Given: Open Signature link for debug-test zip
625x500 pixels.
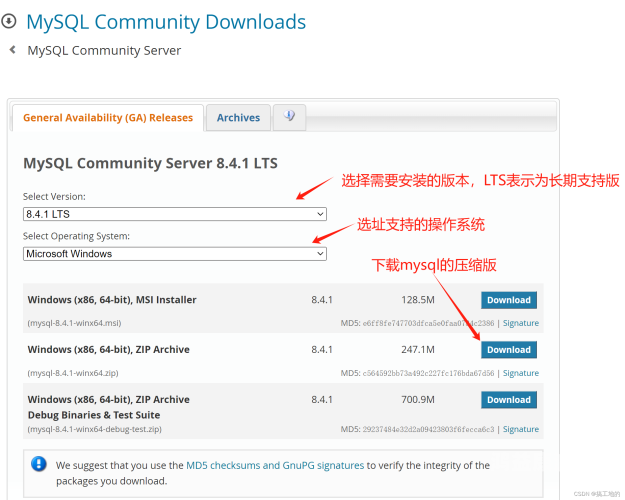Looking at the screenshot, I should (521, 429).
